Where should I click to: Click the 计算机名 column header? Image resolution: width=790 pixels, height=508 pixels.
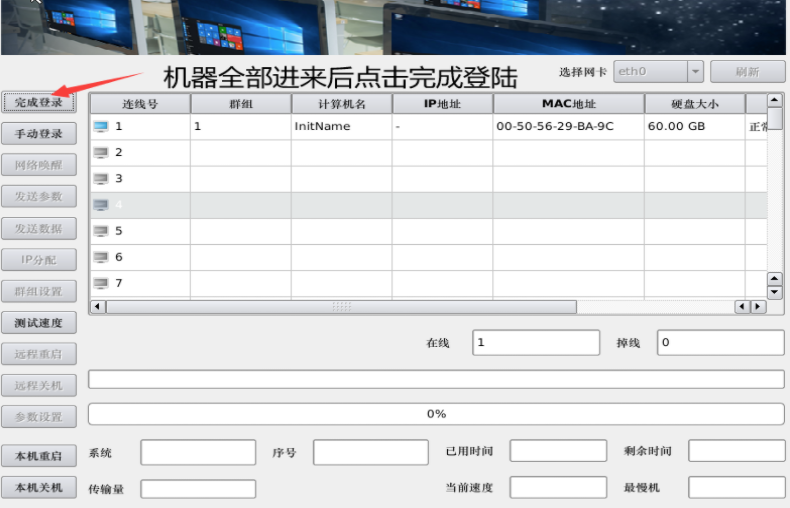tap(341, 103)
